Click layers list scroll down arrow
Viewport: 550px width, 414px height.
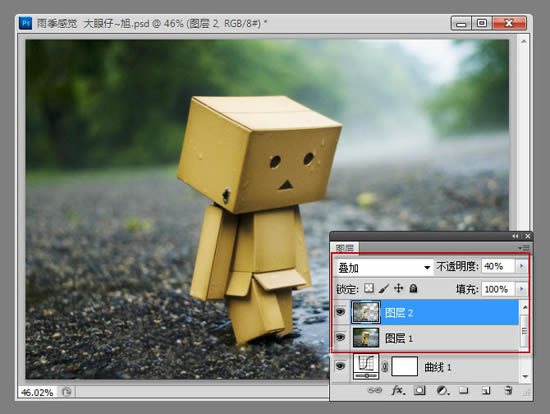pos(525,376)
